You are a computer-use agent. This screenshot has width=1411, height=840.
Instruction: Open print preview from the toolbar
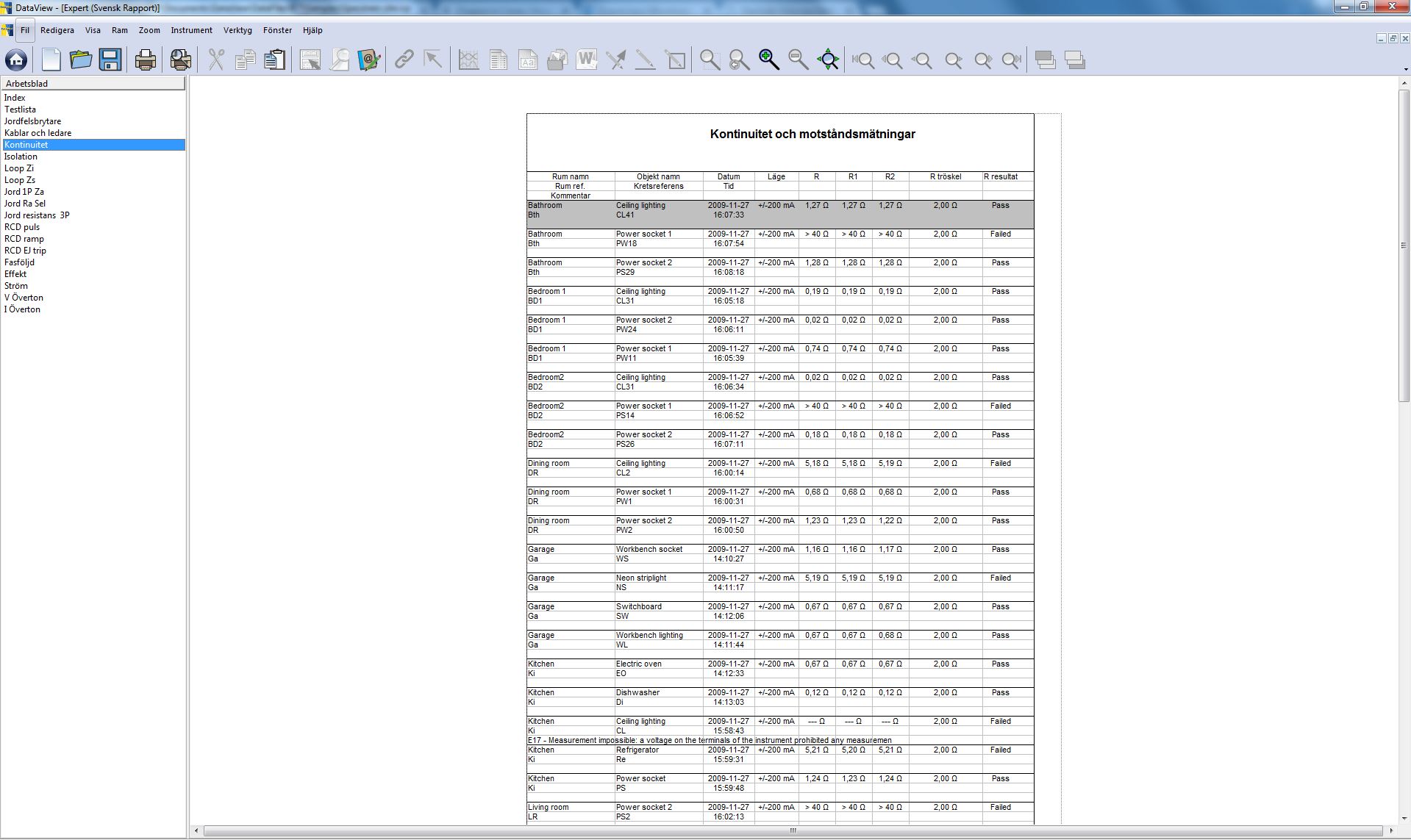click(180, 60)
